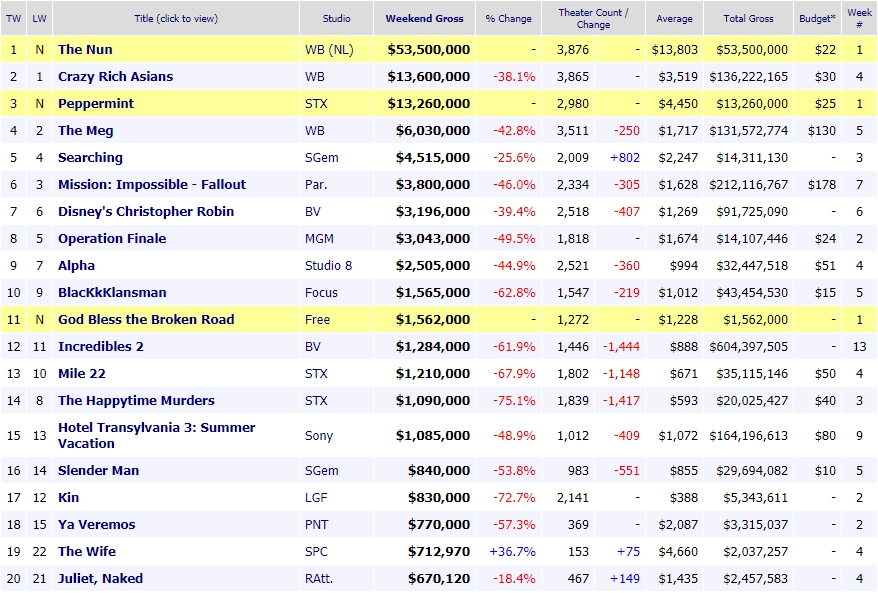The height and width of the screenshot is (593, 878).
Task: Open Studio 8 studio link
Action: 328,265
